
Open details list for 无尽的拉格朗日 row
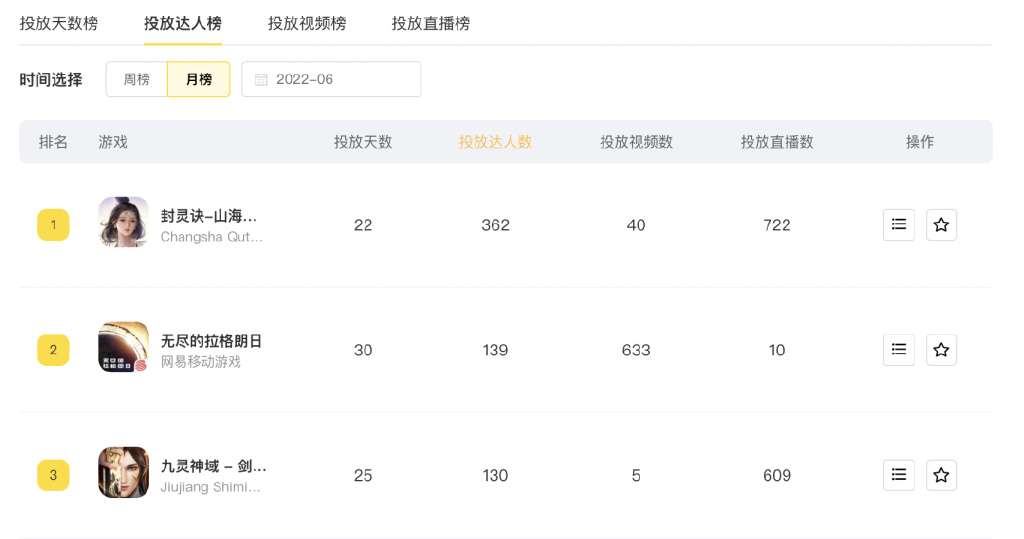tap(898, 350)
